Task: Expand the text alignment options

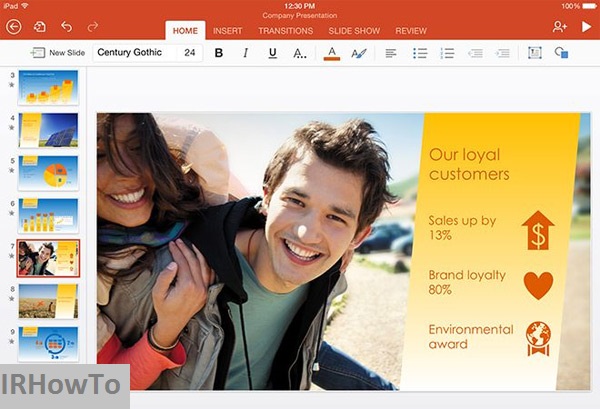Action: click(x=391, y=53)
